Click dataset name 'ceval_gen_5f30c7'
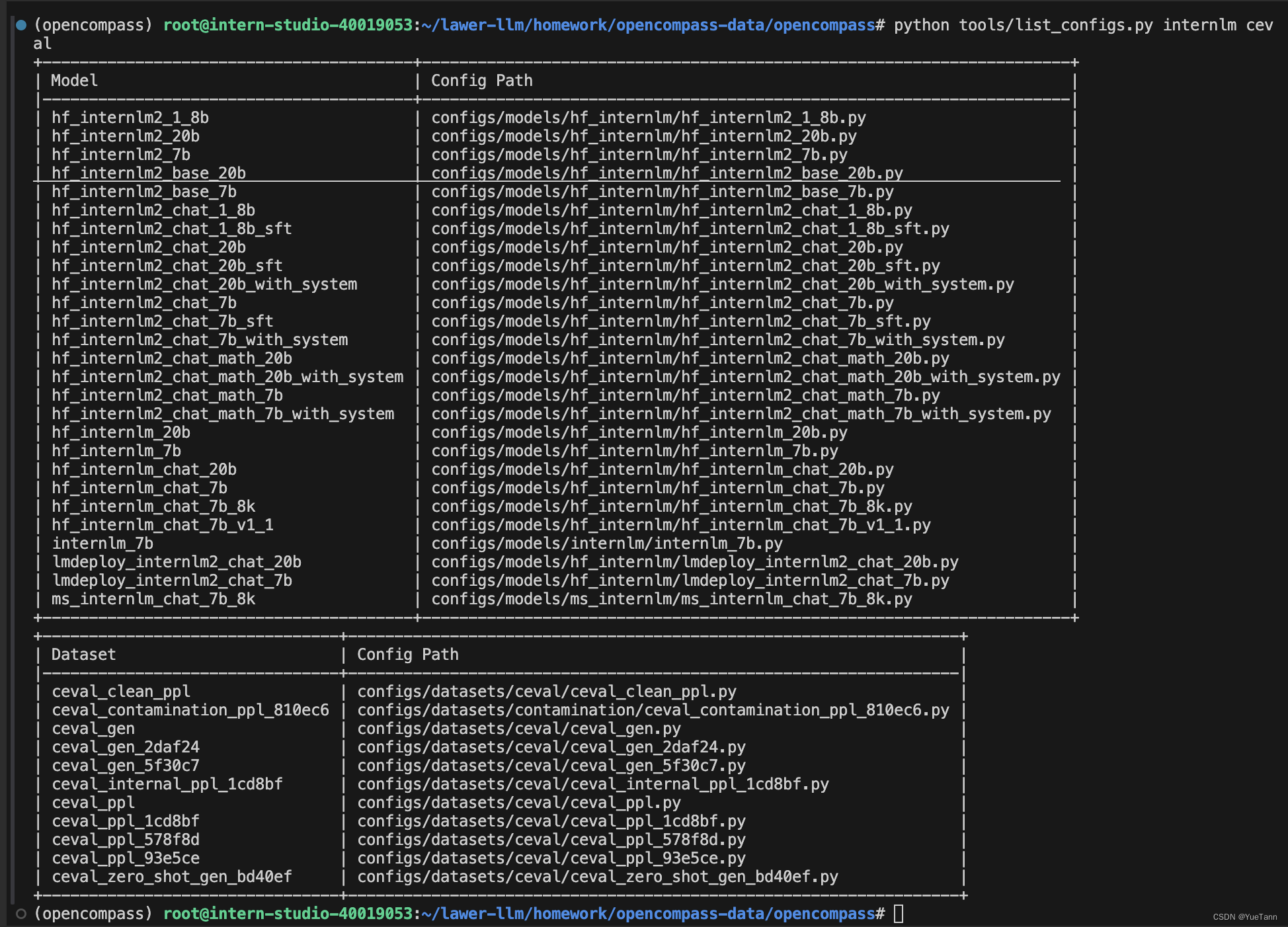 pos(126,766)
